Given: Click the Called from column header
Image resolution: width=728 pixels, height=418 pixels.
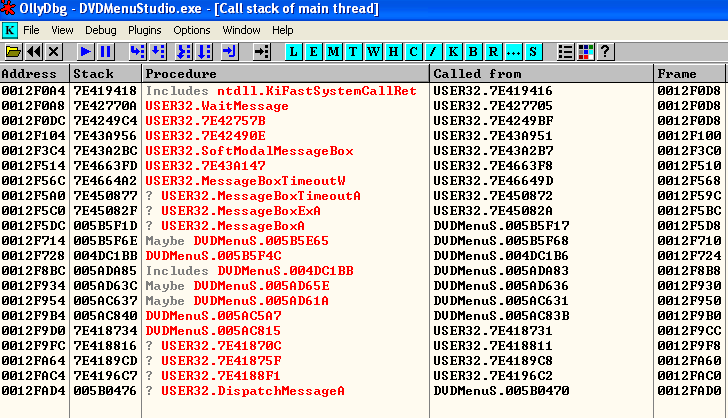Looking at the screenshot, I should tap(541, 74).
